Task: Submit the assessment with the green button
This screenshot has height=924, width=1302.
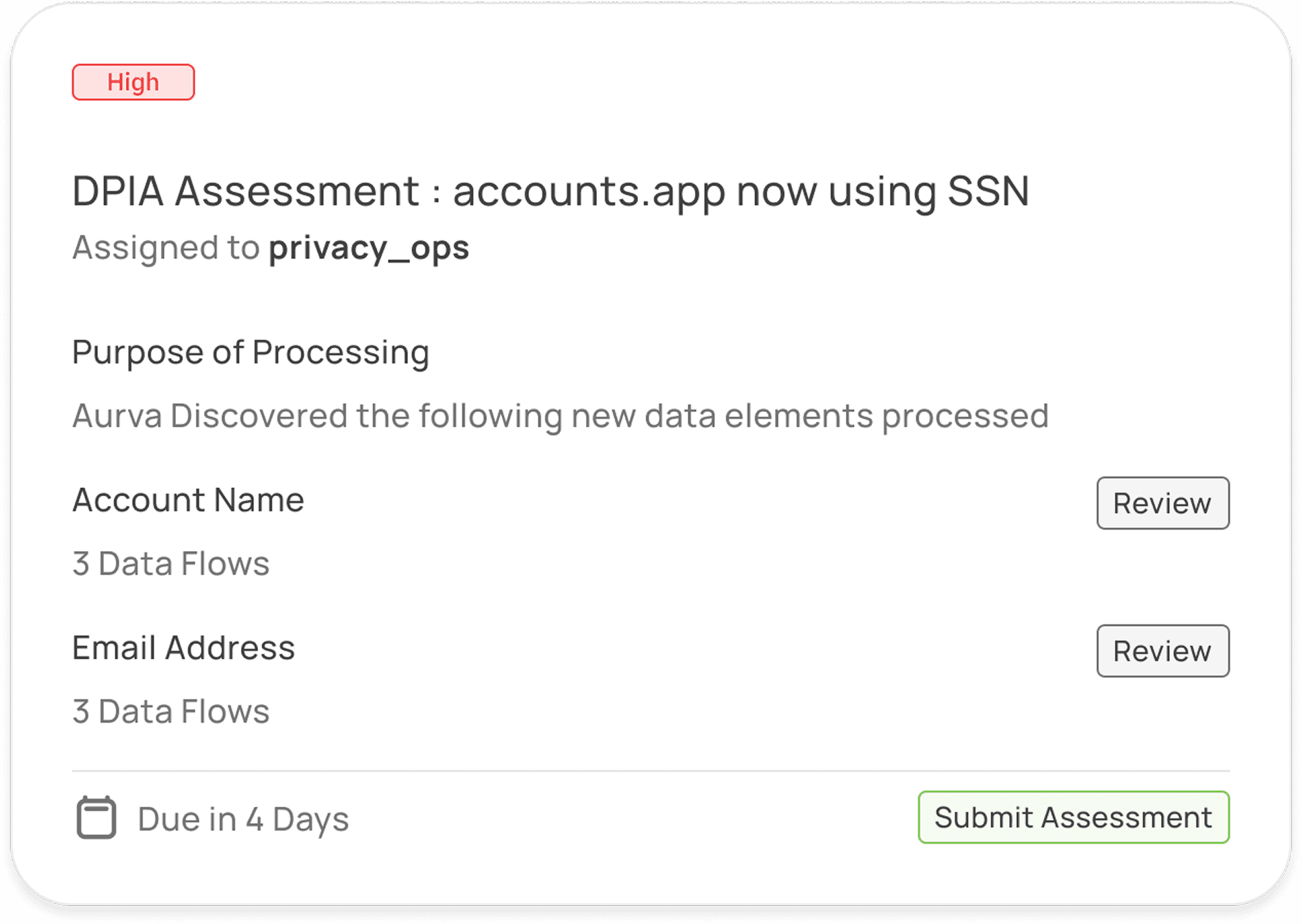Action: [x=1073, y=817]
